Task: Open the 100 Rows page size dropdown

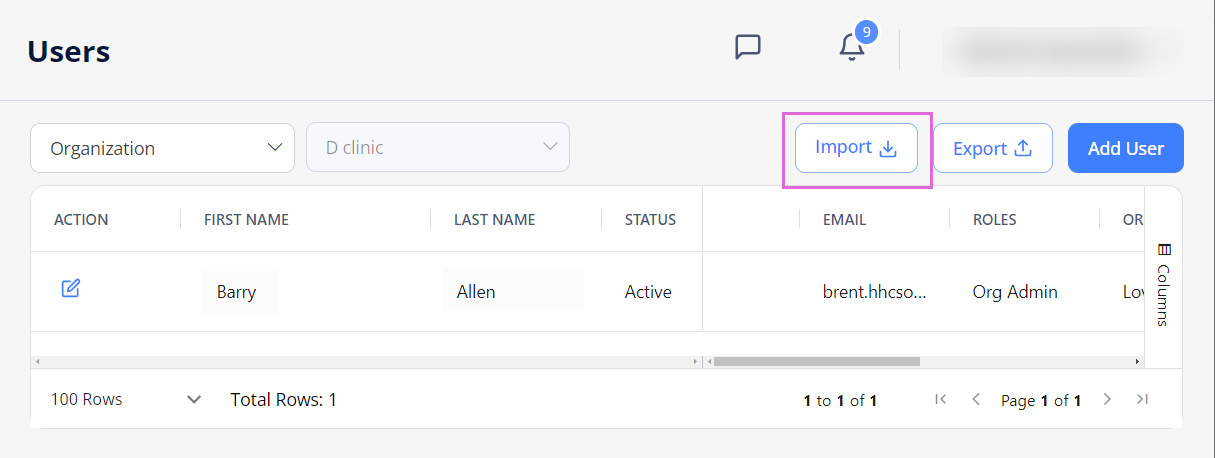Action: tap(126, 399)
